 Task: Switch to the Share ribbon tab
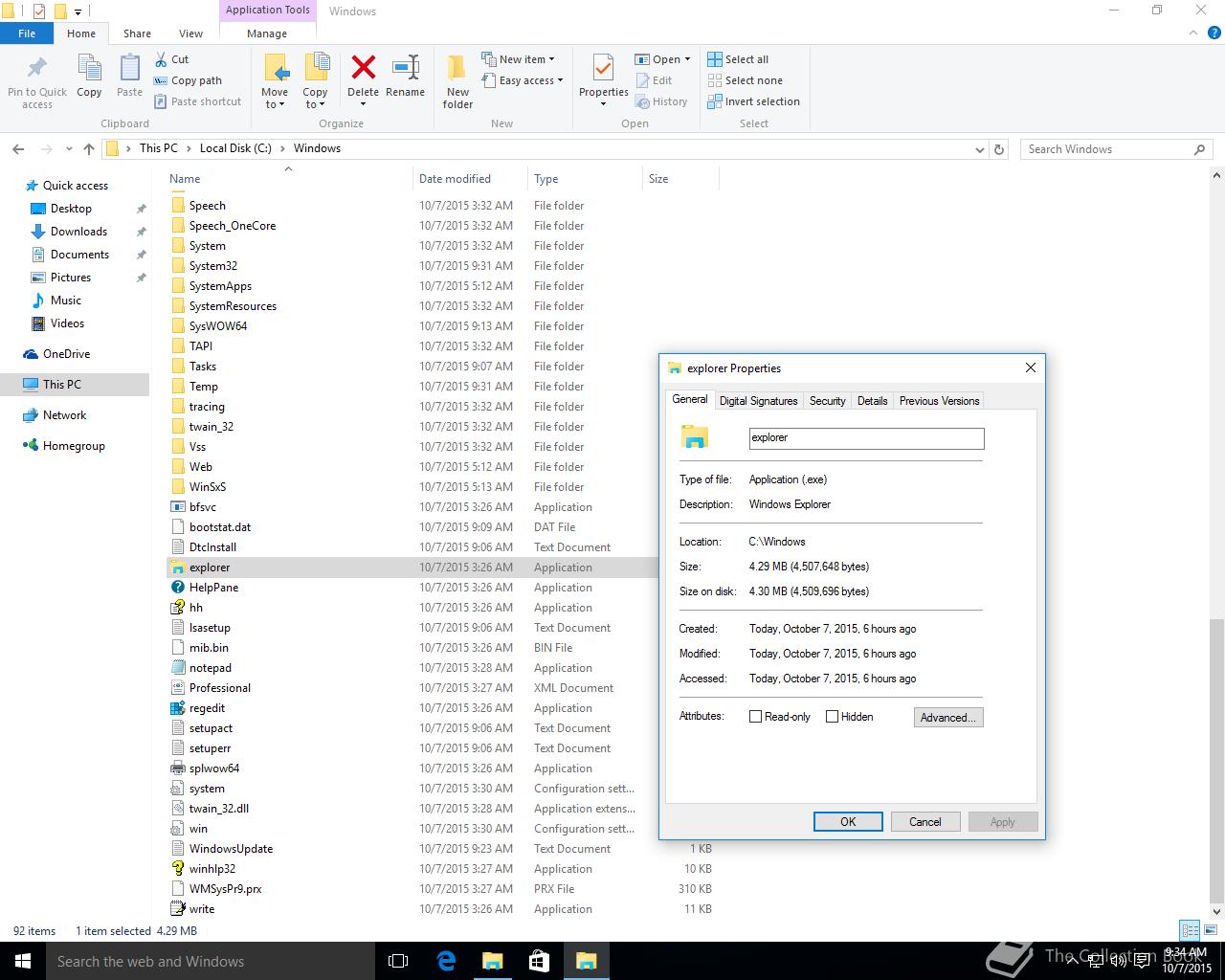click(x=137, y=33)
